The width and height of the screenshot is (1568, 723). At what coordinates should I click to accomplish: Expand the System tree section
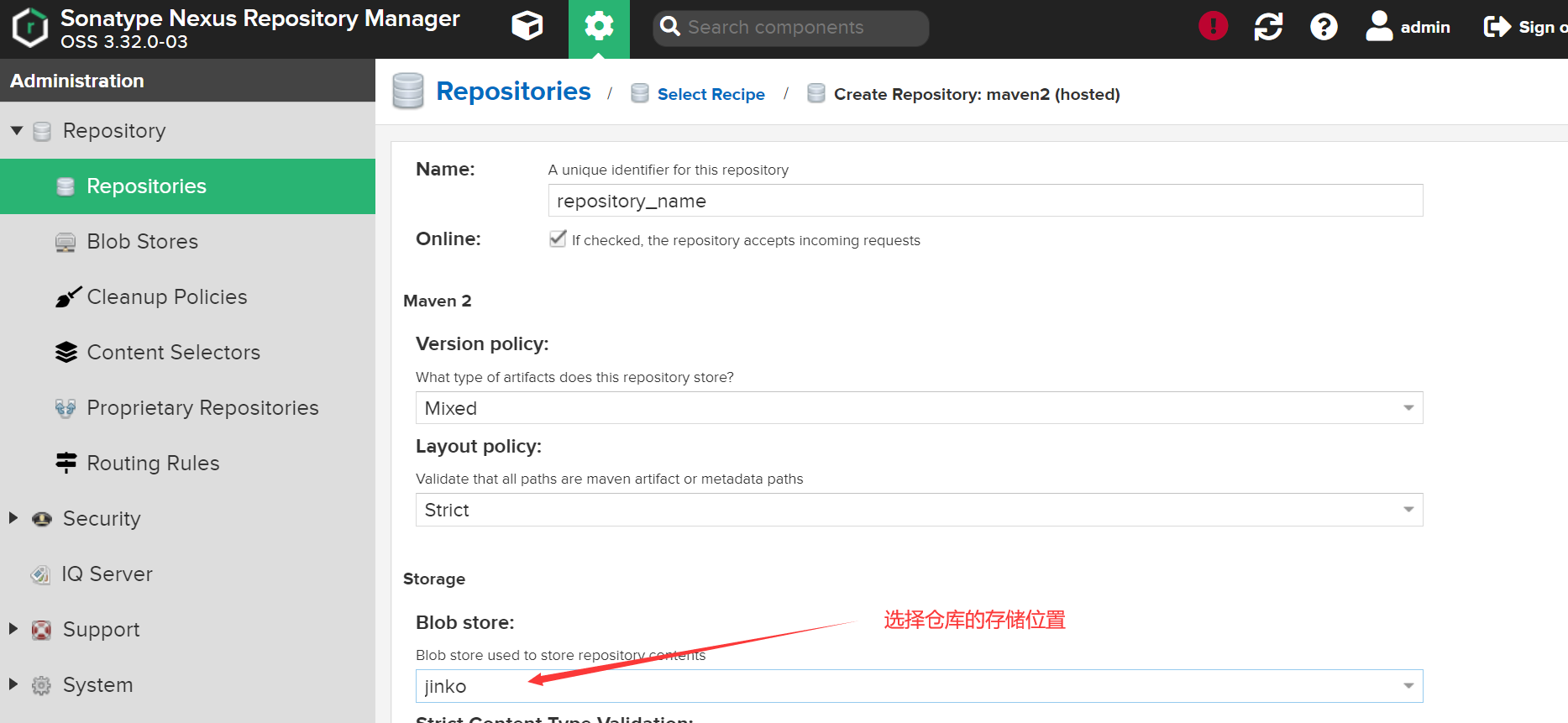coord(13,684)
